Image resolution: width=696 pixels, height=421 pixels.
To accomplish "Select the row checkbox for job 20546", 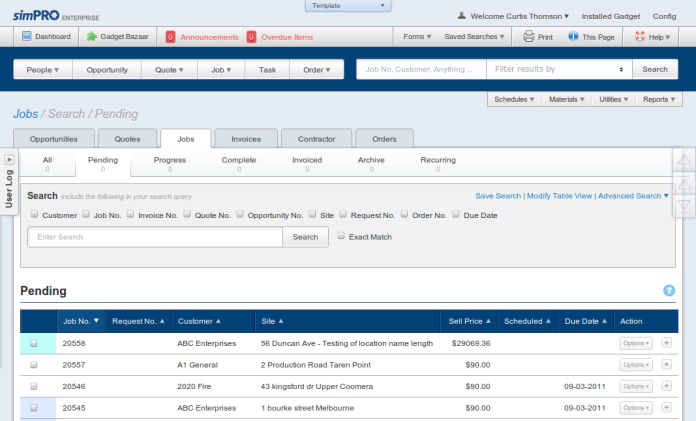I will (34, 386).
